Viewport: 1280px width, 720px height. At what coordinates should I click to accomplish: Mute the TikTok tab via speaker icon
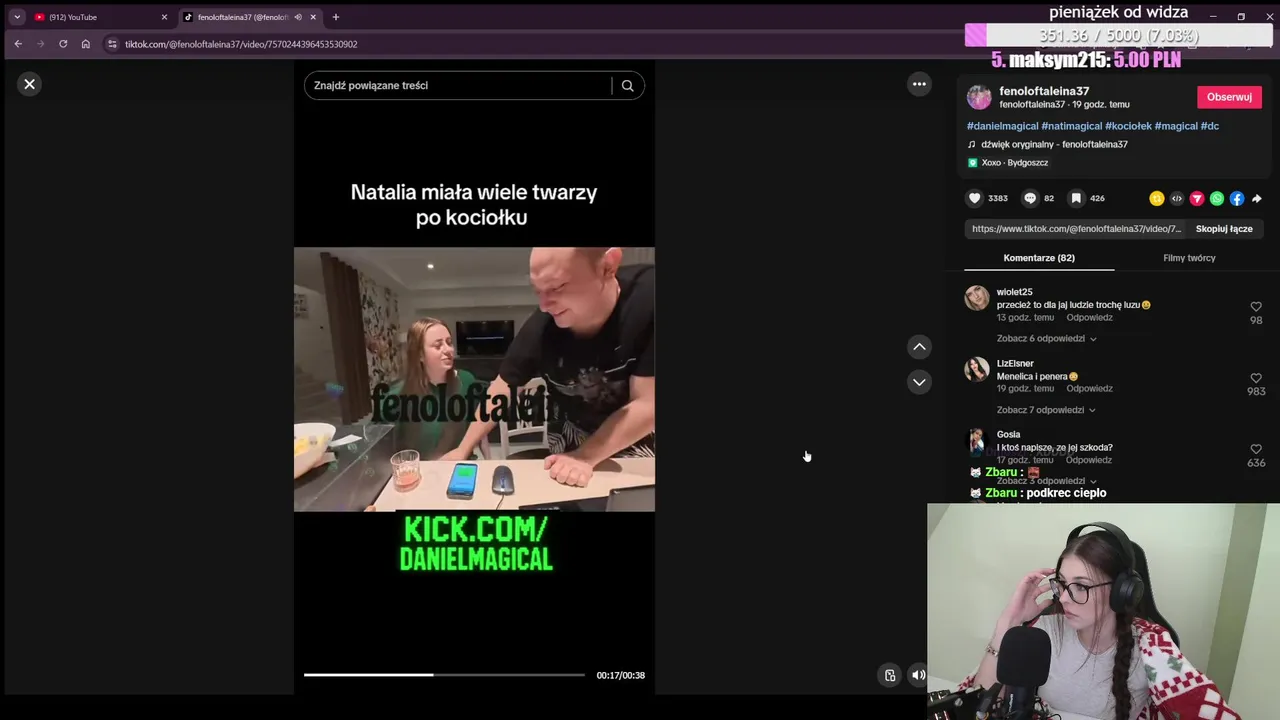coord(298,17)
